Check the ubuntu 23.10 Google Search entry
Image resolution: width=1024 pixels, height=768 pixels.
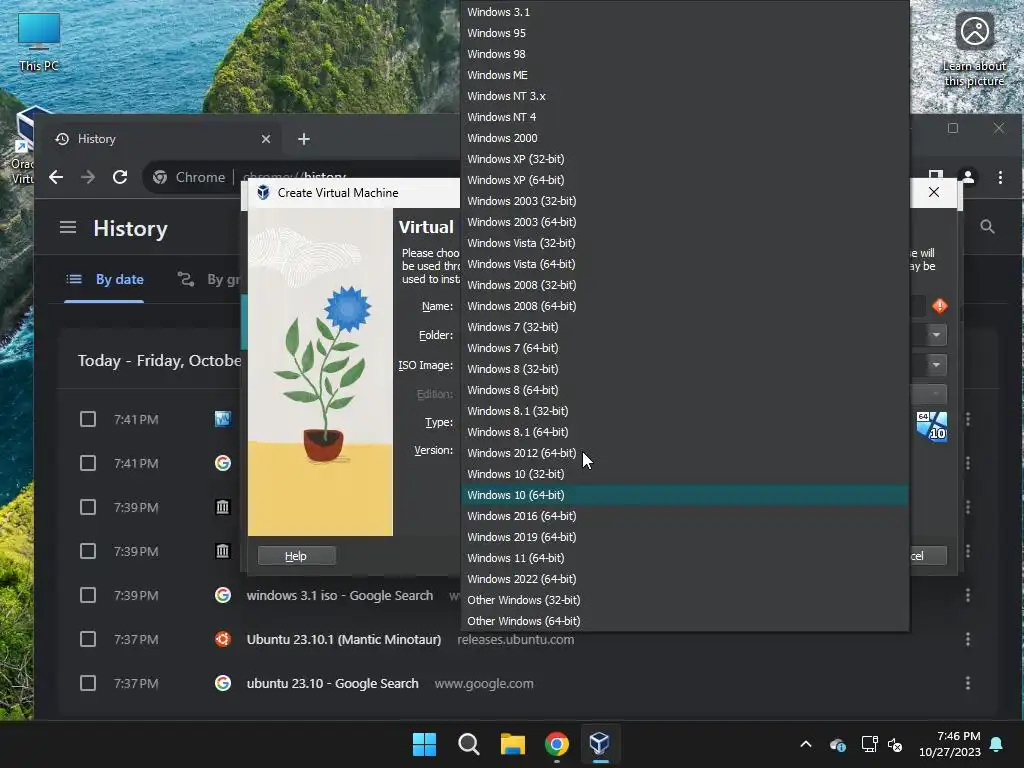tap(88, 683)
